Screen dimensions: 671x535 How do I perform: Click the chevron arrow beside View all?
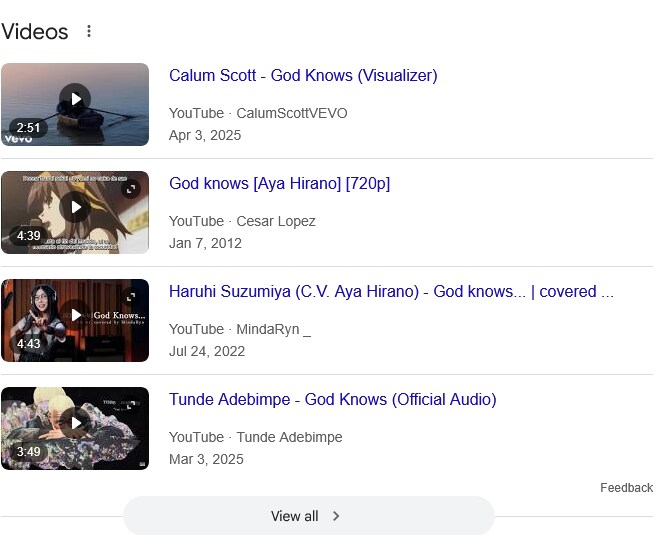336,516
